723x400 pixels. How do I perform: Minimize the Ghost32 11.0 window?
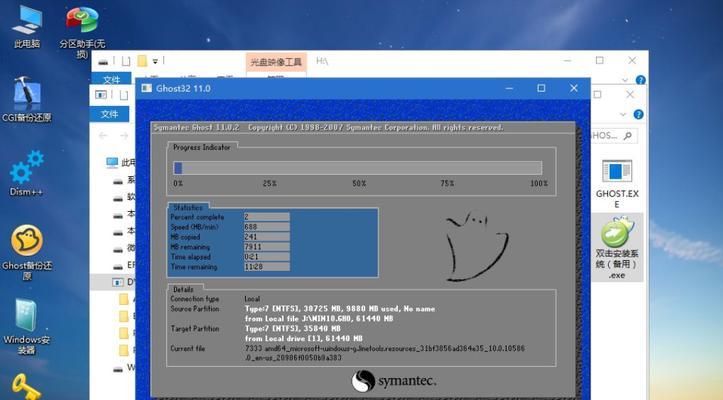(x=509, y=88)
